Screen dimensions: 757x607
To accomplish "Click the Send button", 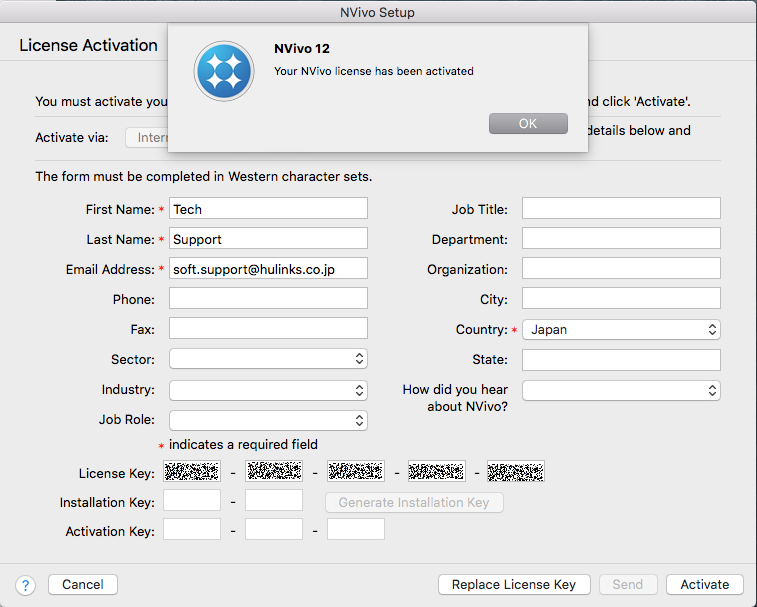I will coord(628,584).
